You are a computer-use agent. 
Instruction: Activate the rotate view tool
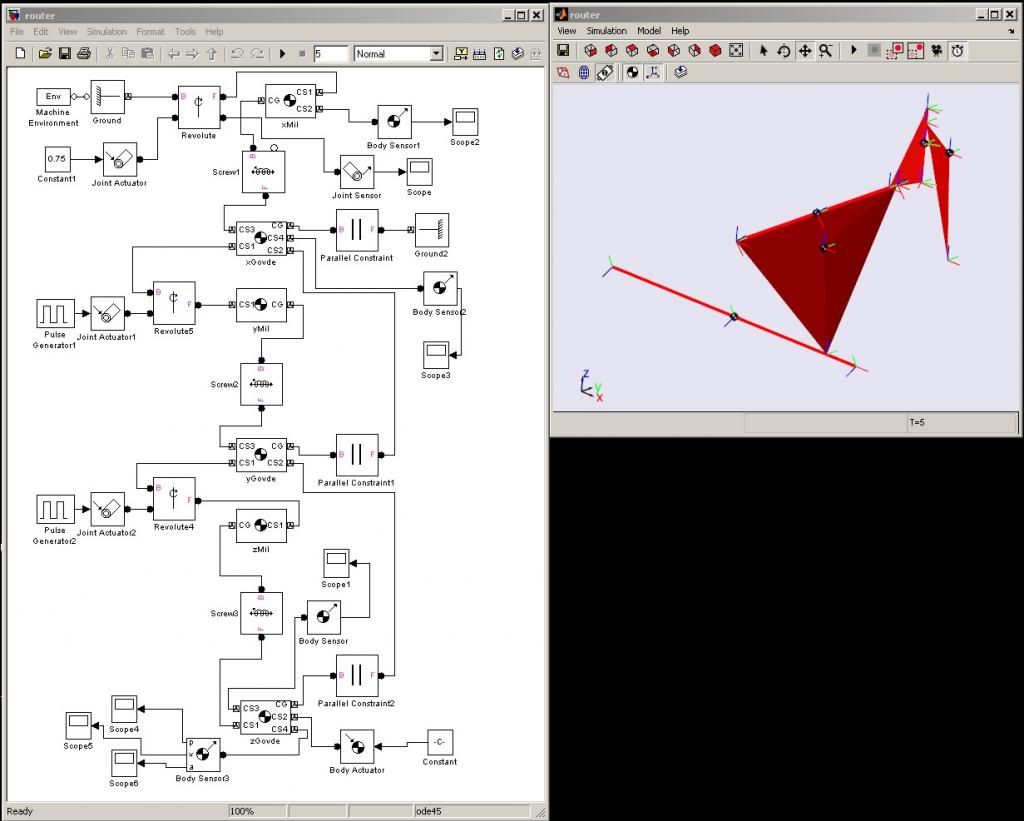pos(784,50)
